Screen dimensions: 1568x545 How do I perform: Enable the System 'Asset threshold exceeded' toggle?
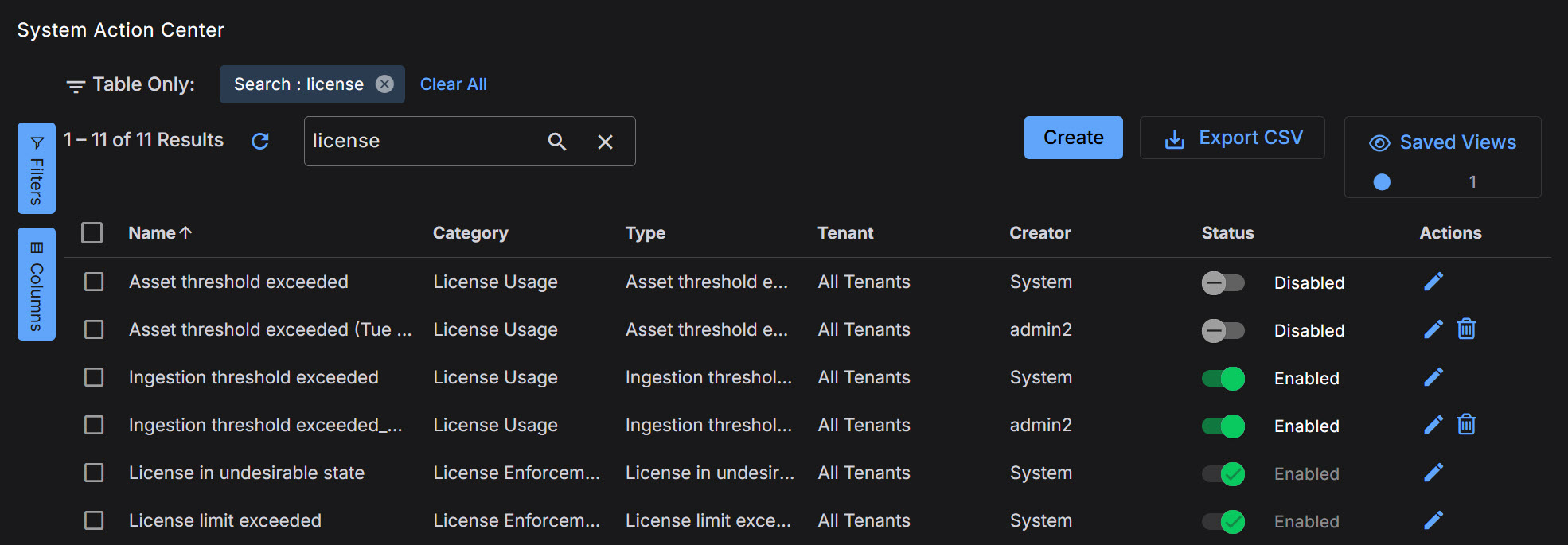(x=1223, y=282)
